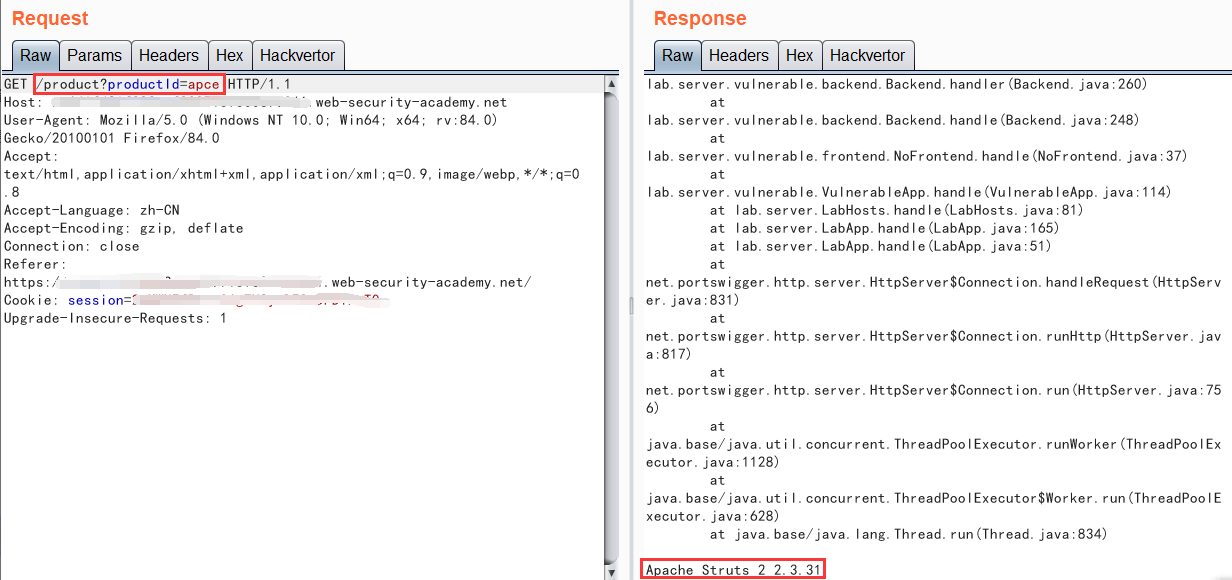Select the Raw tab in Request panel
This screenshot has height=580, width=1232.
tap(36, 56)
